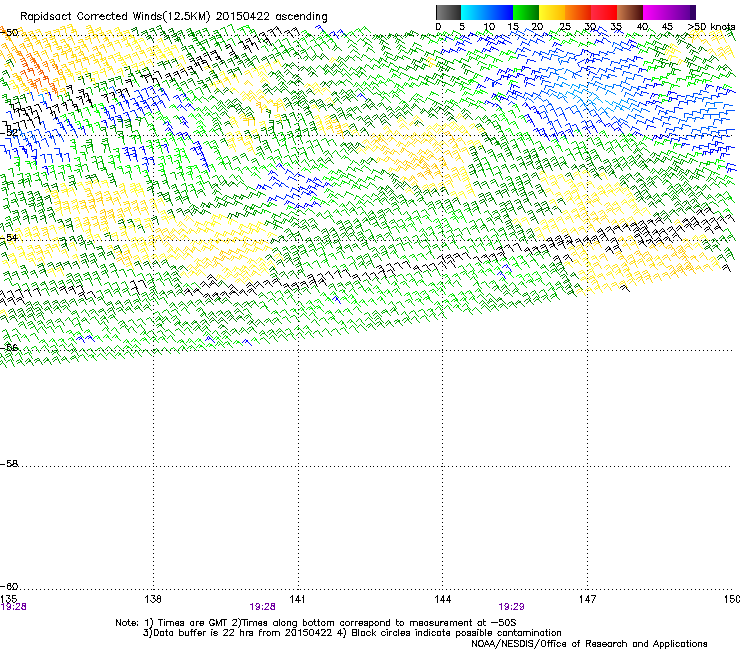This screenshot has height=650, width=740.
Task: Click the "40" legend scale label
Action: click(x=642, y=27)
